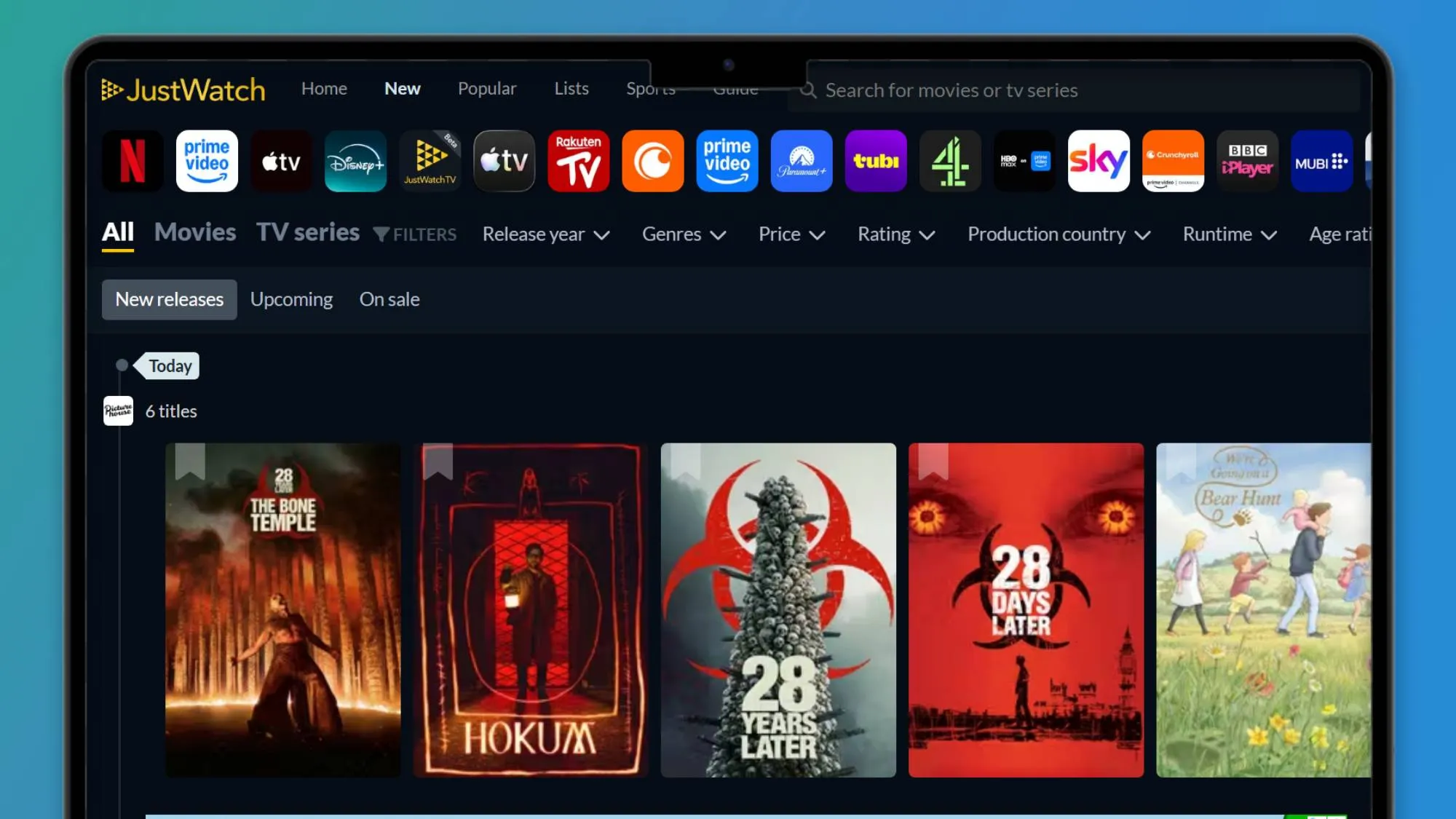Expand the Release year dropdown
This screenshot has width=1456, height=819.
[x=546, y=234]
